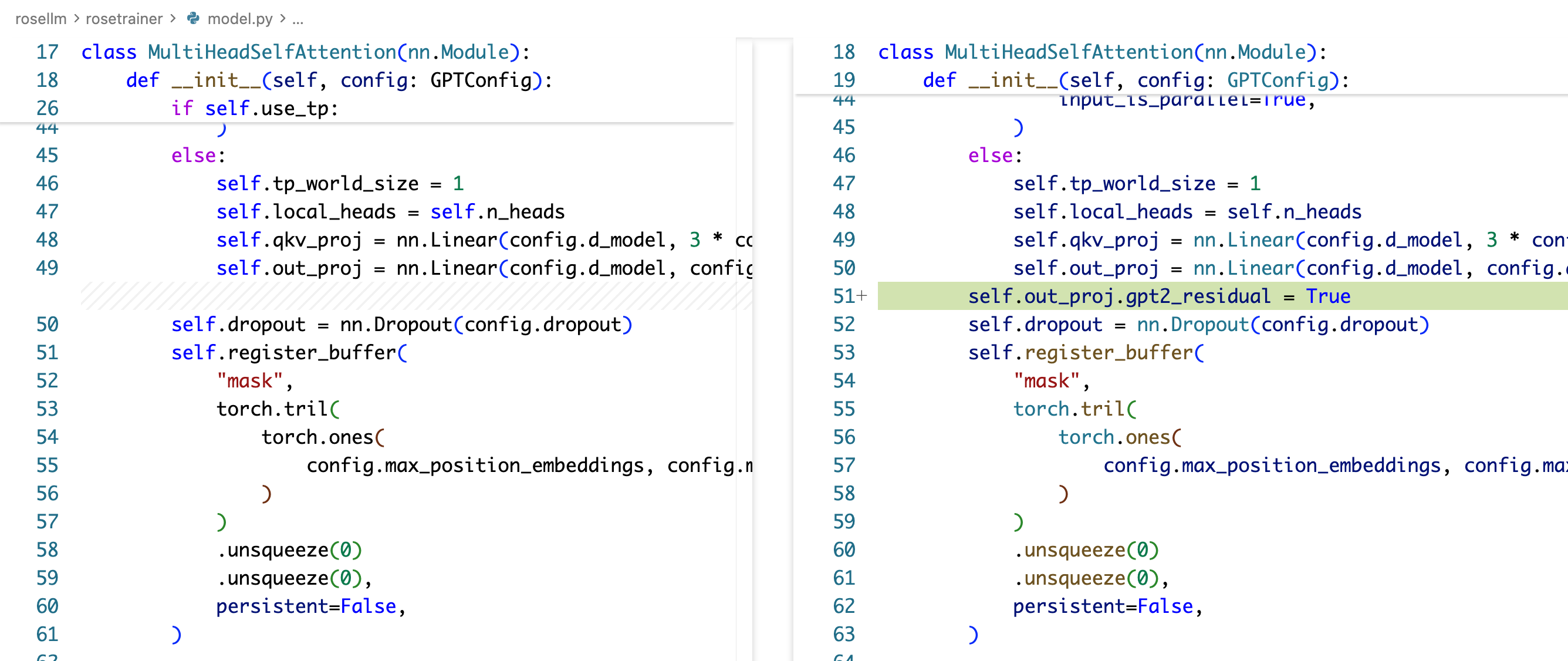The height and width of the screenshot is (661, 1568).
Task: Click the chevron right after model.py breadcrumb
Action: point(282,19)
